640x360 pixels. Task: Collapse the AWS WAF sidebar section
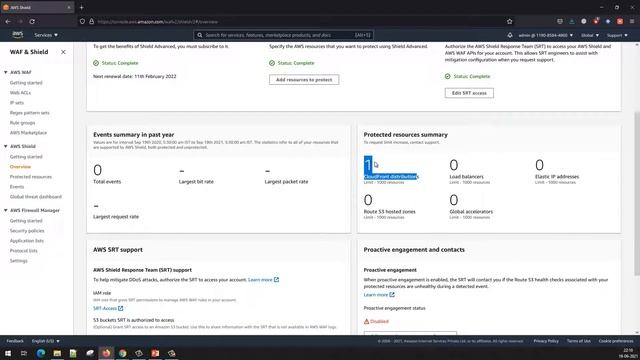coord(6,72)
